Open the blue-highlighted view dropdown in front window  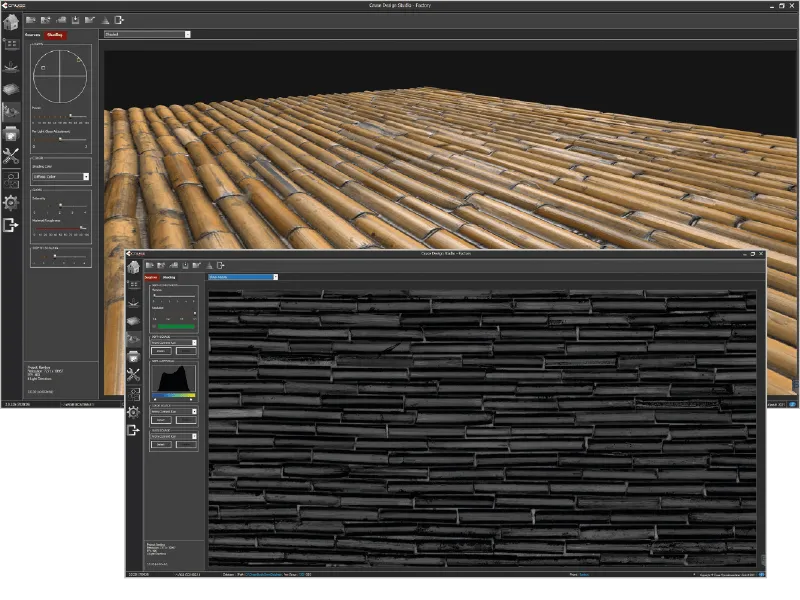[242, 277]
